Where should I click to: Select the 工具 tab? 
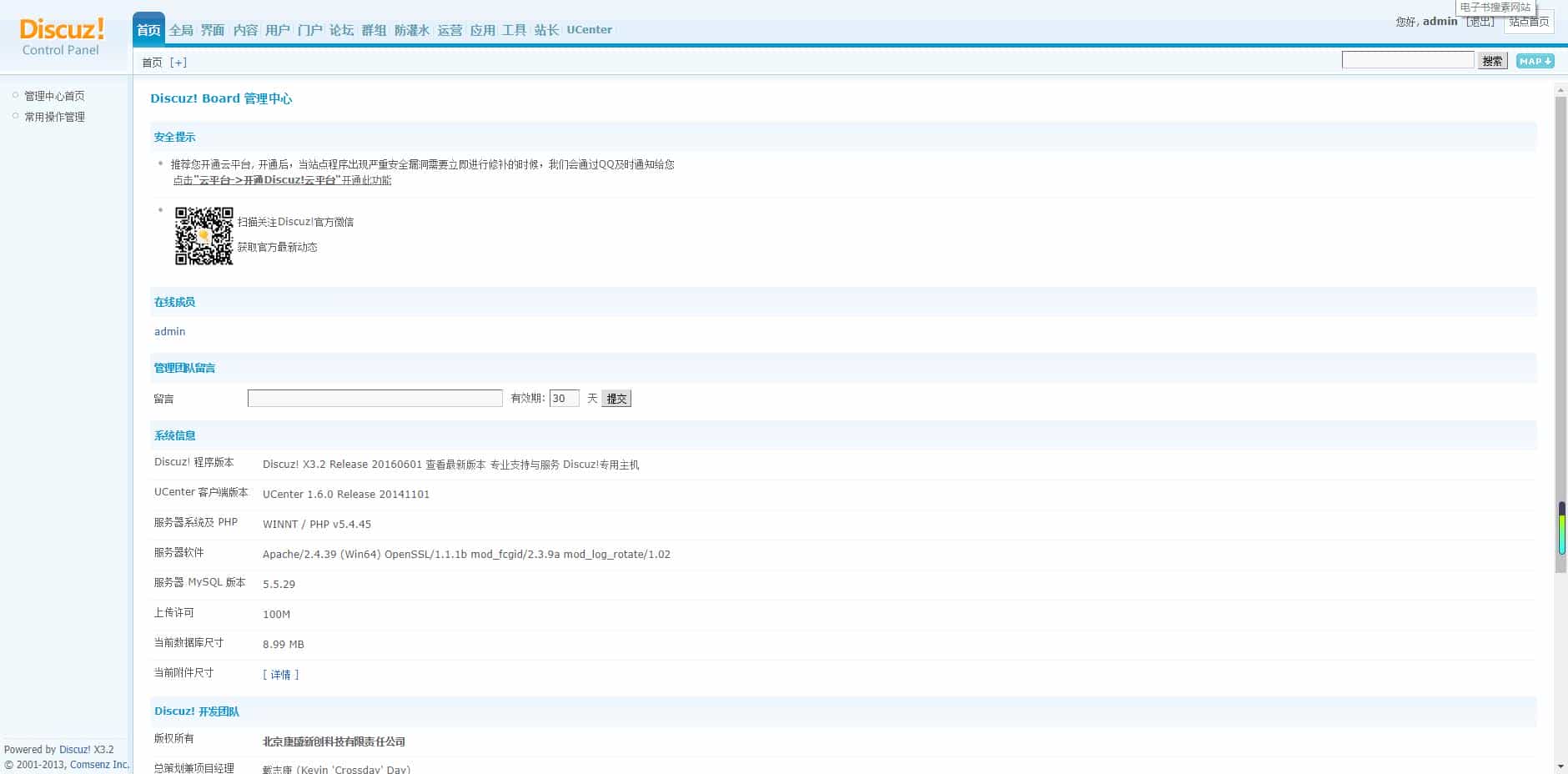point(514,30)
